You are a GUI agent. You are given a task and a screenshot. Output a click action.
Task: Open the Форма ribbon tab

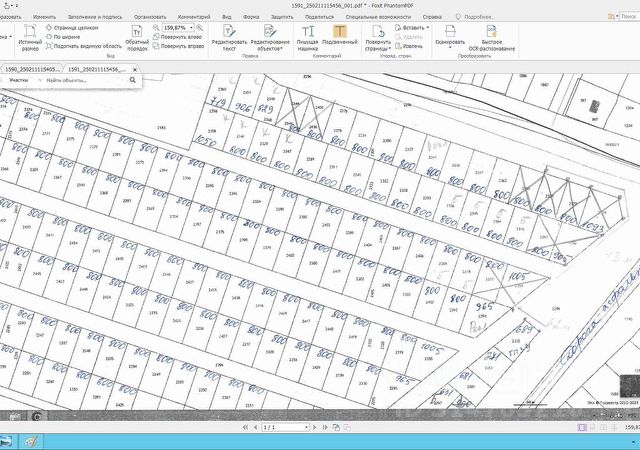pos(251,17)
